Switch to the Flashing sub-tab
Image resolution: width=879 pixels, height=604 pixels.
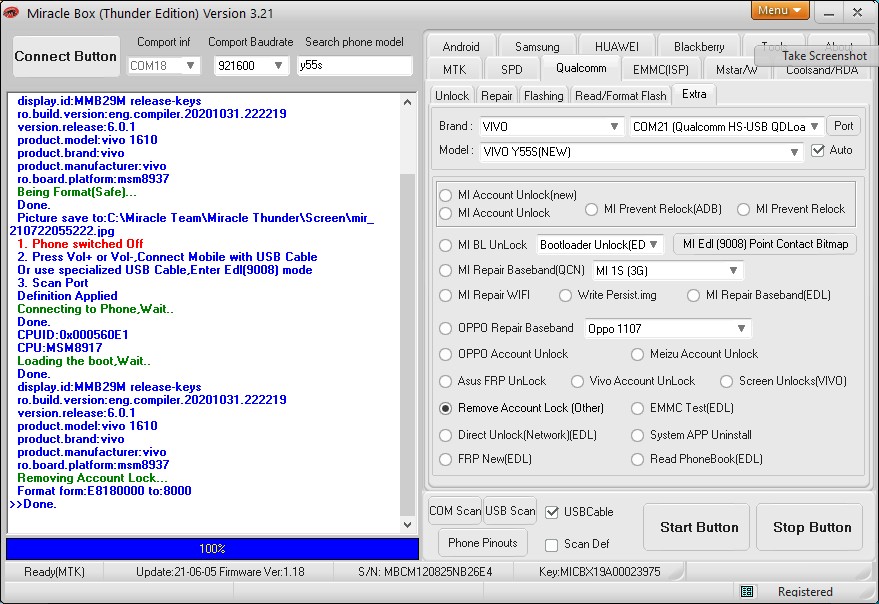(x=544, y=96)
